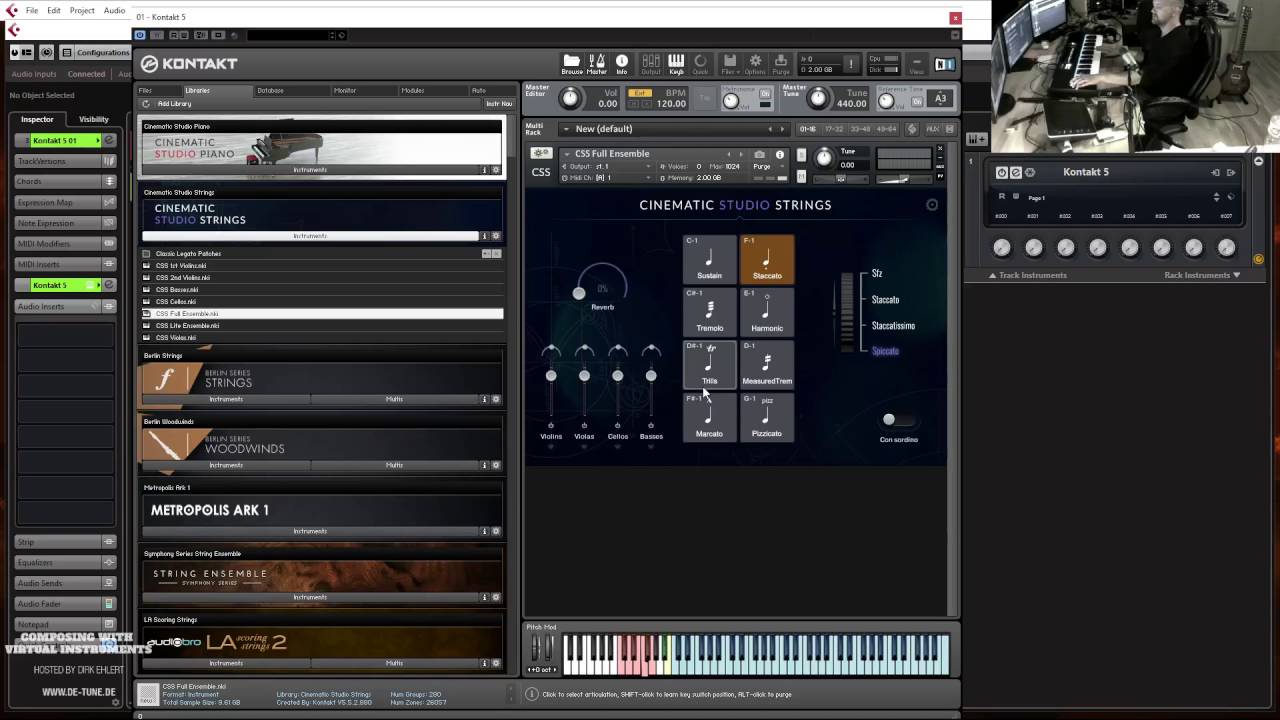This screenshot has width=1280, height=720.
Task: Open the Cubase Project menu
Action: click(82, 10)
